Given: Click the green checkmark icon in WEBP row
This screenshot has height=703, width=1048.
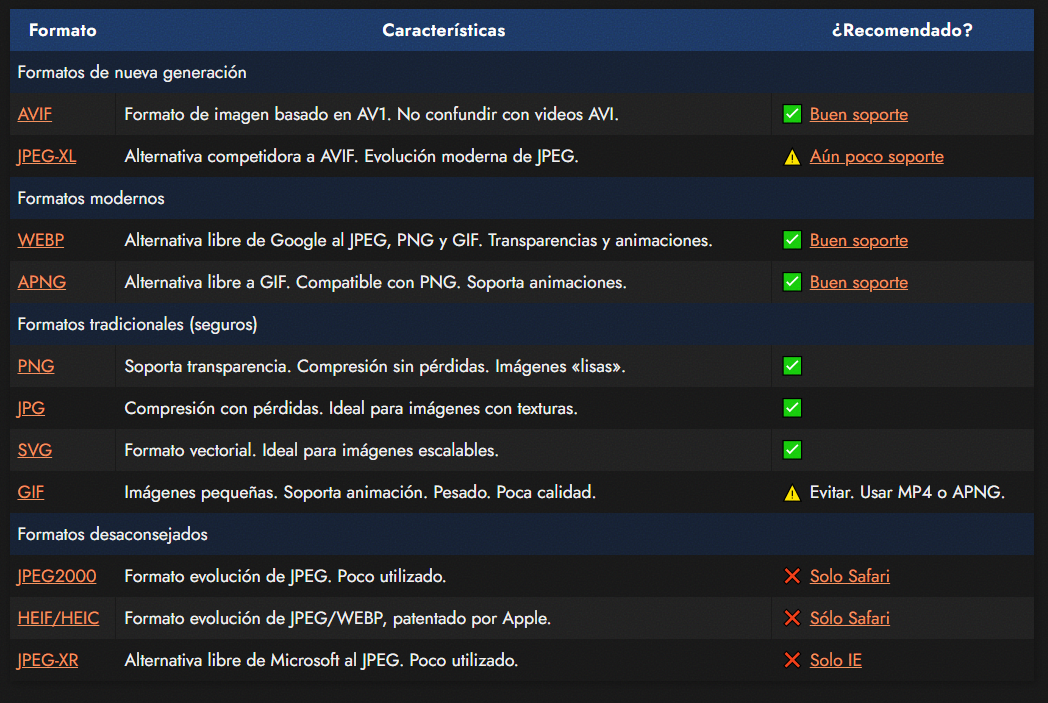Looking at the screenshot, I should tap(792, 240).
